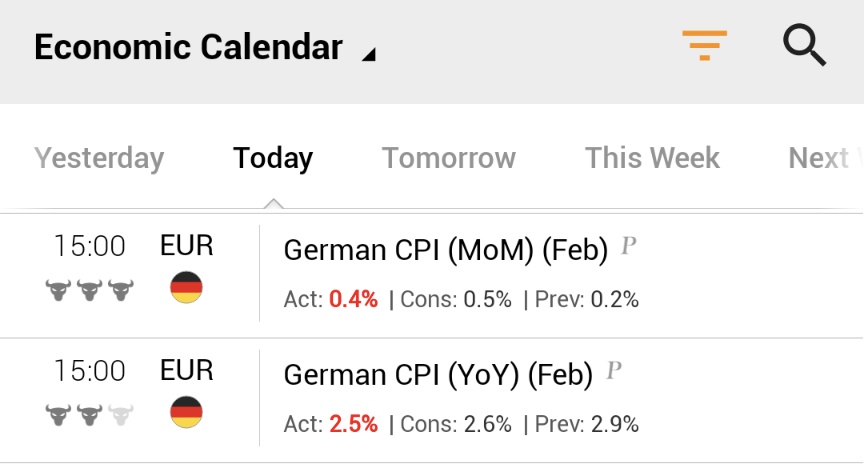Tap the search magnifier icon
Image resolution: width=864 pixels, height=468 pixels.
pos(804,46)
